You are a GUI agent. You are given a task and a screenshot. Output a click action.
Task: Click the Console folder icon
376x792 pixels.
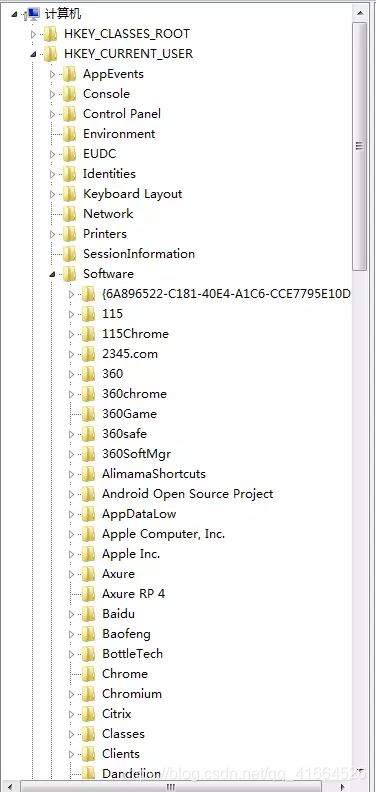pyautogui.click(x=69, y=94)
